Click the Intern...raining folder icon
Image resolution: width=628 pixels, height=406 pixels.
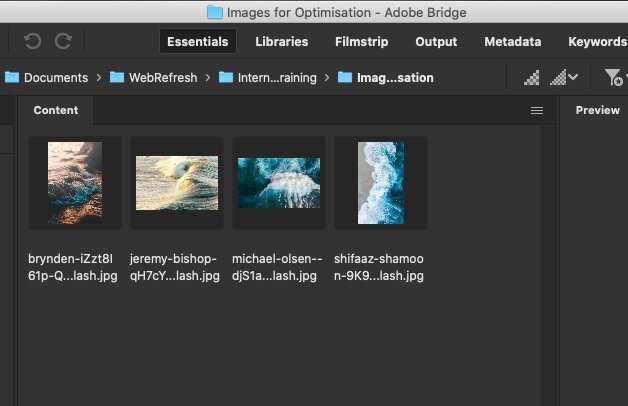(226, 77)
